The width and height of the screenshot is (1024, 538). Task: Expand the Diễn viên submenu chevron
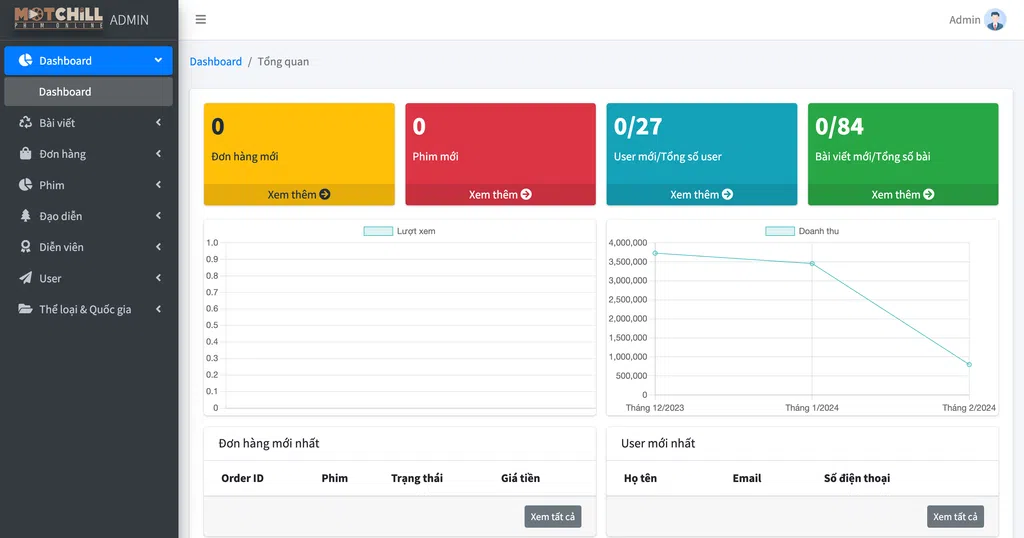pos(158,247)
